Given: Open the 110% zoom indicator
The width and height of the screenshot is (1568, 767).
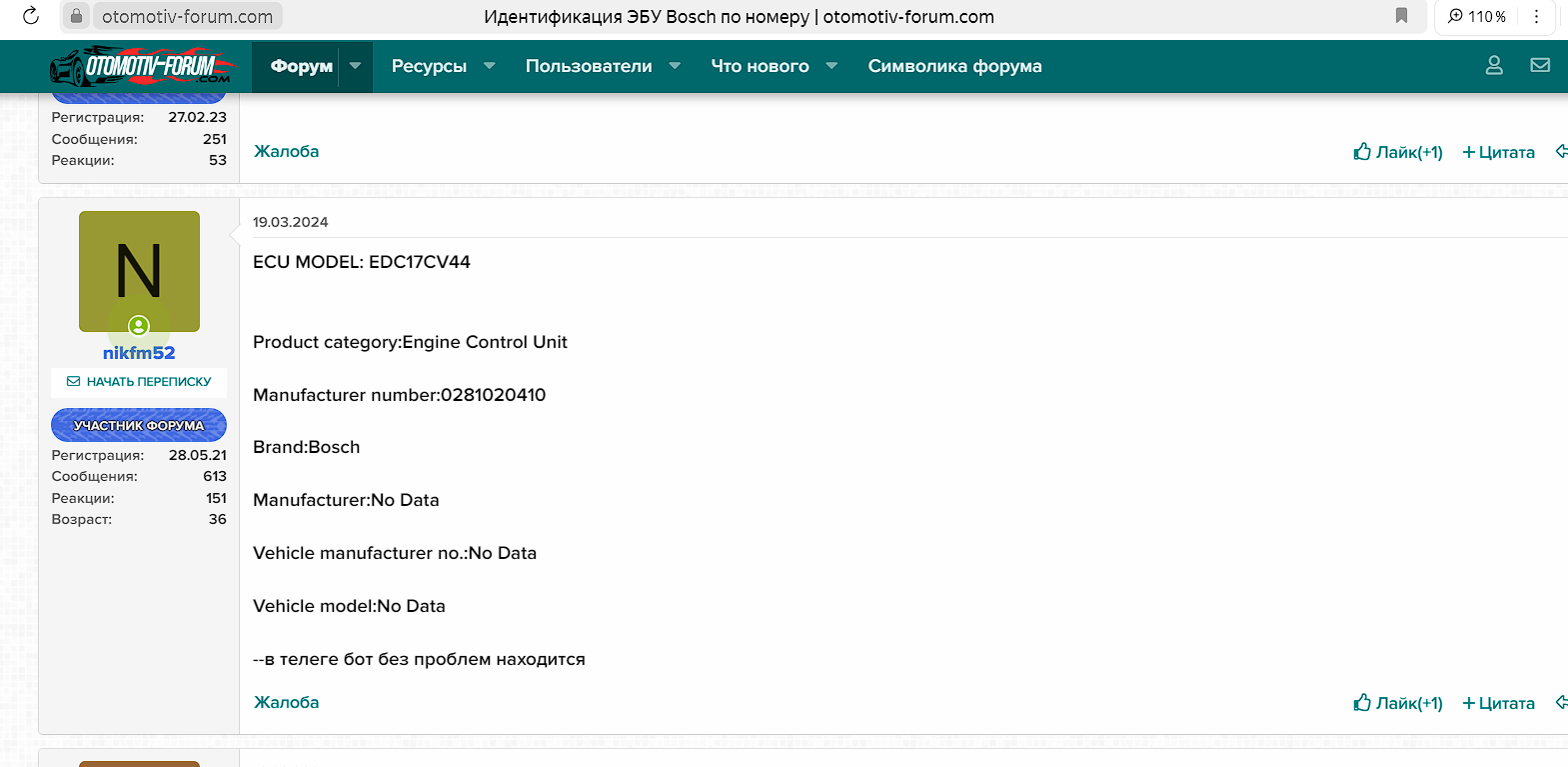Looking at the screenshot, I should [1477, 16].
